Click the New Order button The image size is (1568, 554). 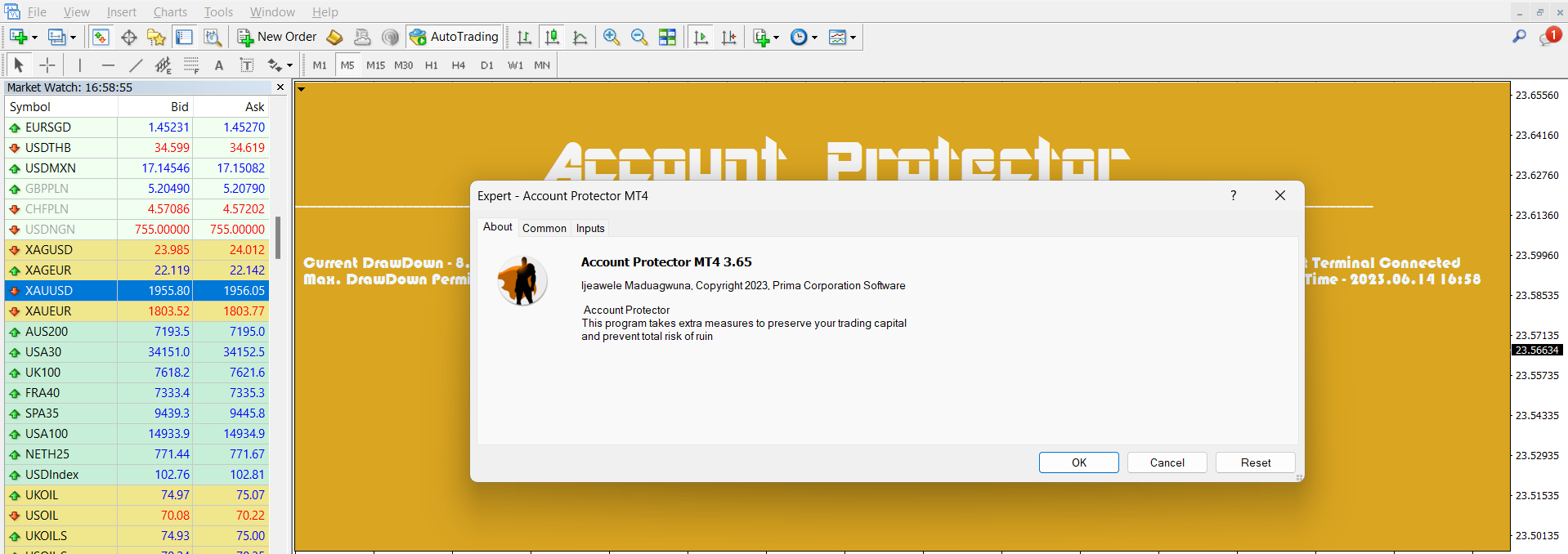pyautogui.click(x=277, y=37)
